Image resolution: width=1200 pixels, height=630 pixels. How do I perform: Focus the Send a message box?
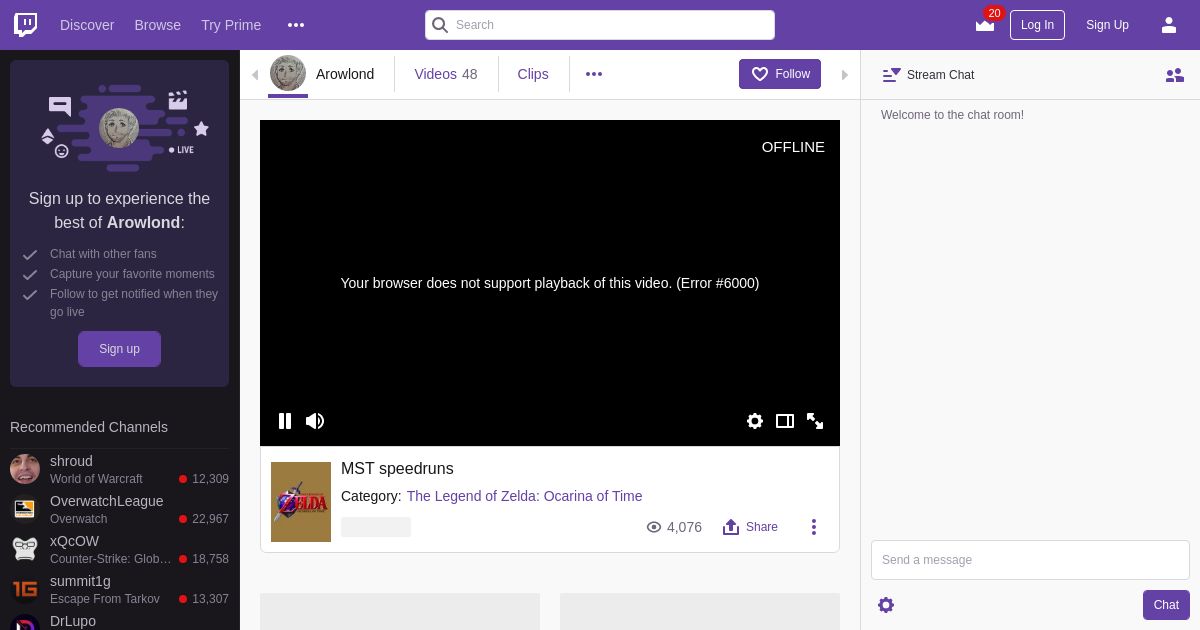[1030, 560]
